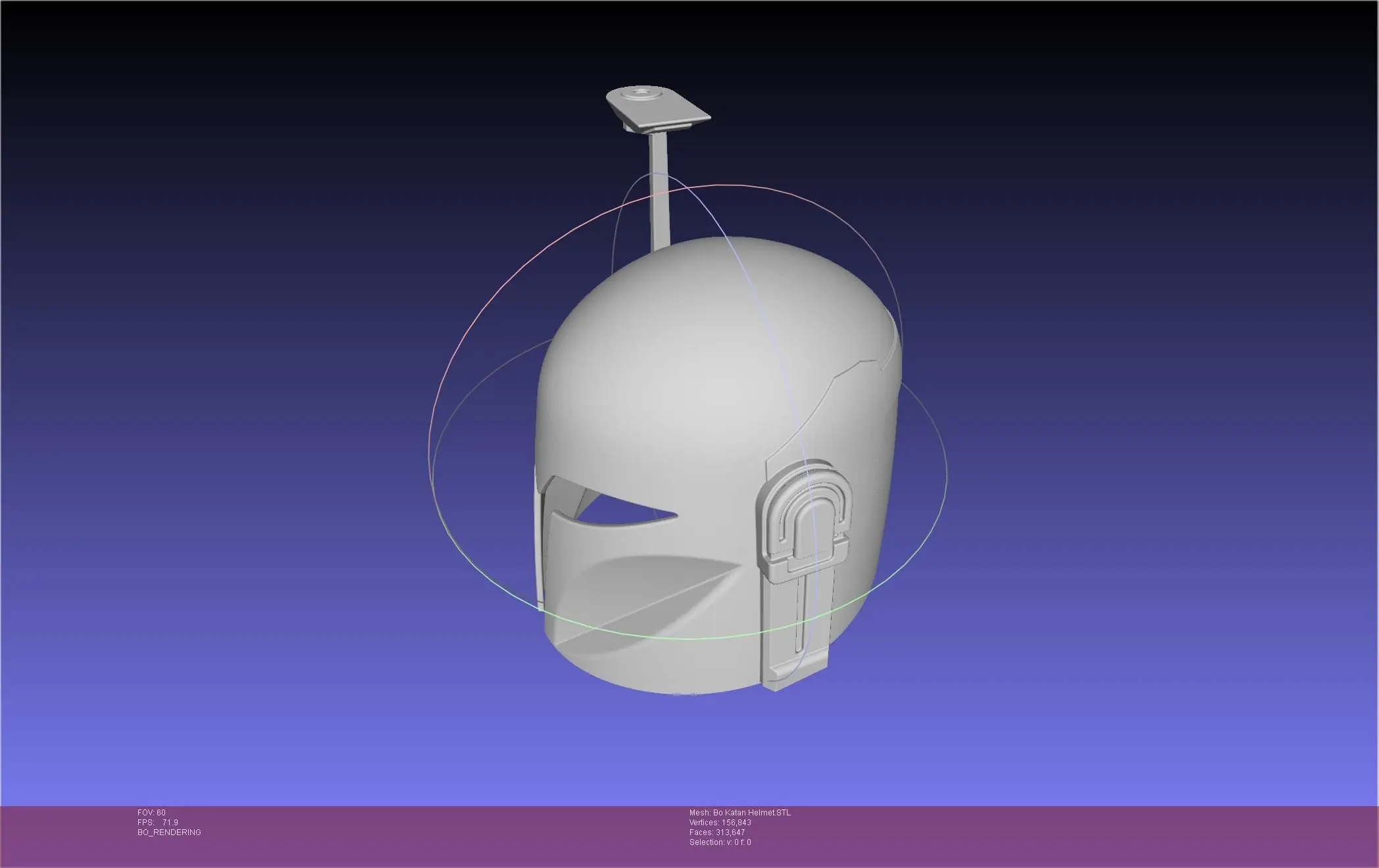Click the circular knob on the rangefinder

(x=641, y=94)
